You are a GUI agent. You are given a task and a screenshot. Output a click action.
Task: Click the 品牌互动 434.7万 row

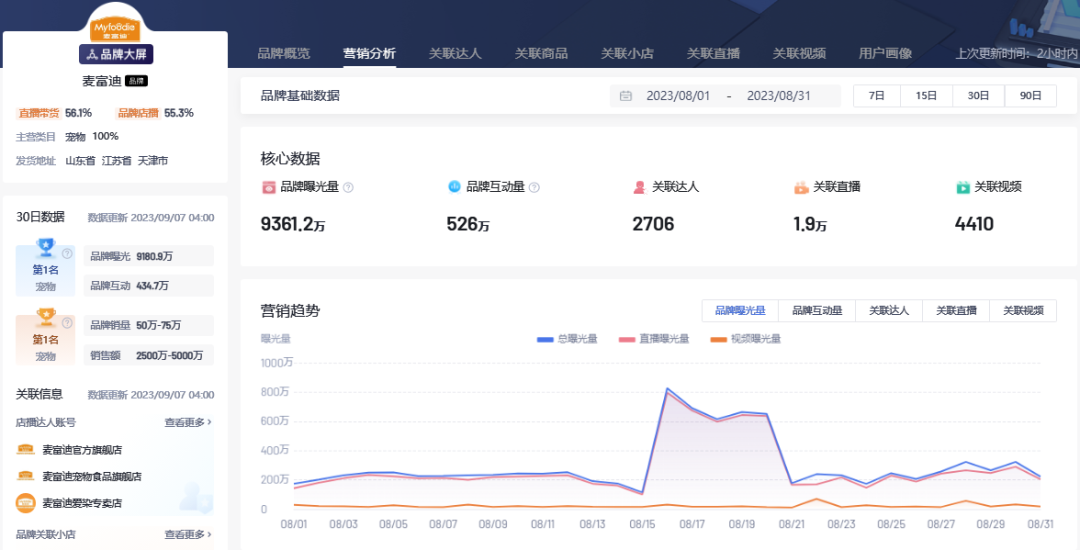(x=149, y=286)
